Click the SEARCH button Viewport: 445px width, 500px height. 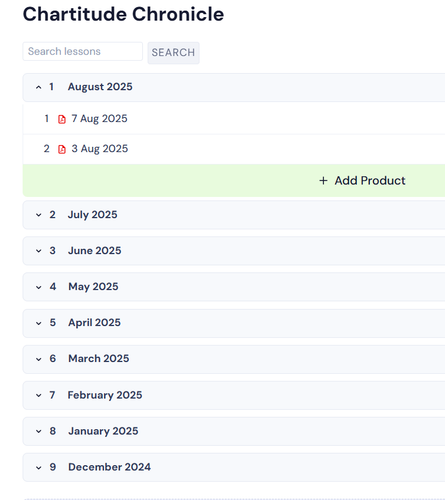[173, 53]
